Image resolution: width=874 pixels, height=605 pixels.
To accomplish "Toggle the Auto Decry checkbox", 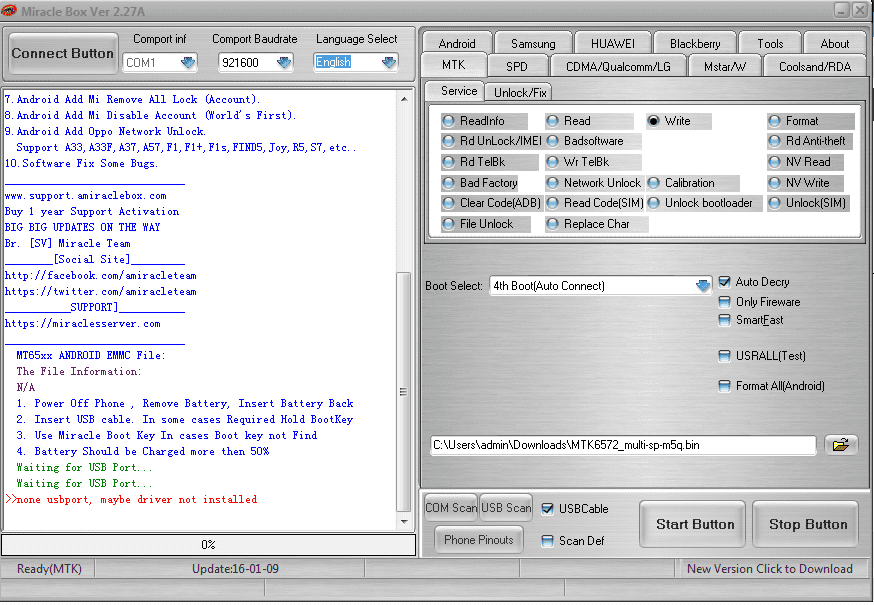I will tap(725, 282).
